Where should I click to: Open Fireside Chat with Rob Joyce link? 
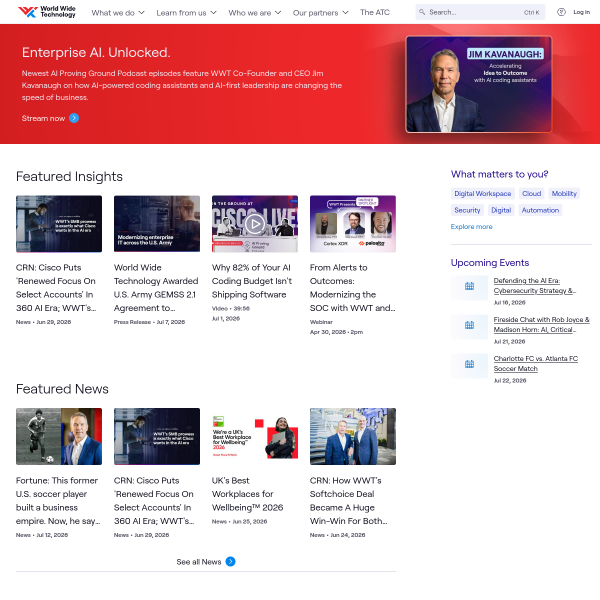(541, 324)
